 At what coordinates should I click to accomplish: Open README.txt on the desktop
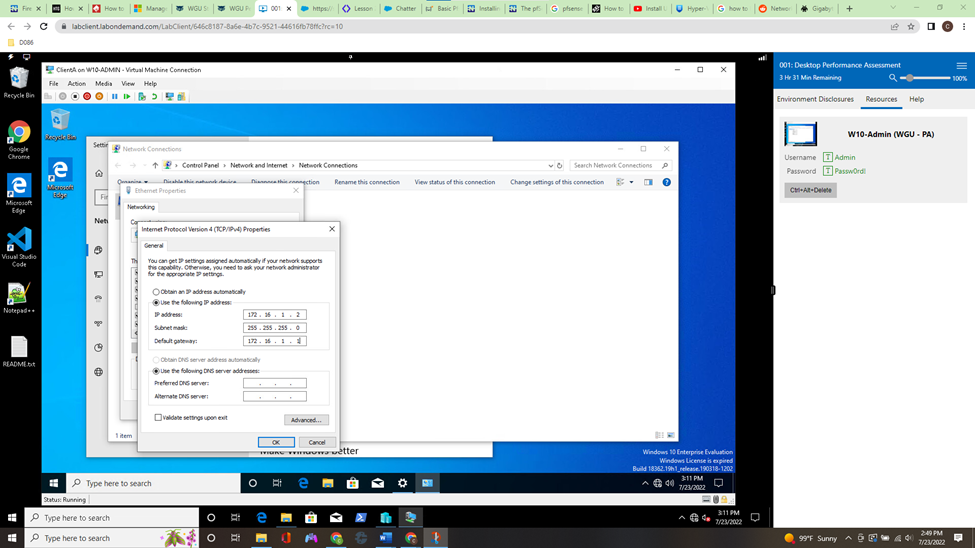coord(19,352)
